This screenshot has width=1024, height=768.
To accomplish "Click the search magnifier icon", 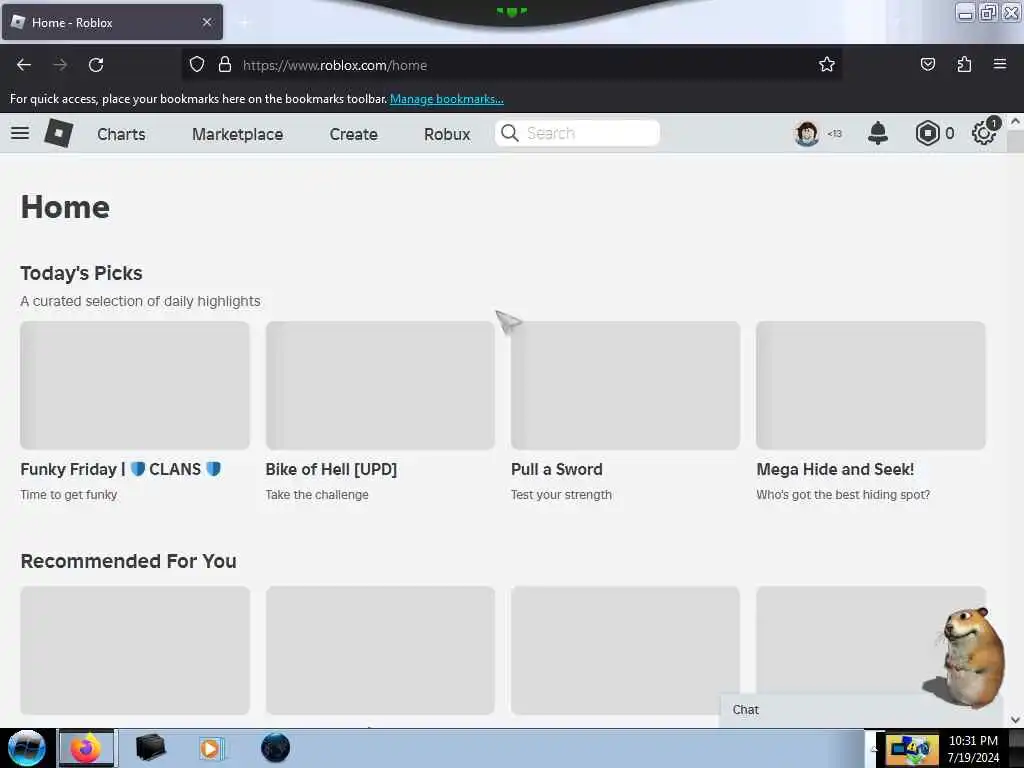I will point(509,133).
